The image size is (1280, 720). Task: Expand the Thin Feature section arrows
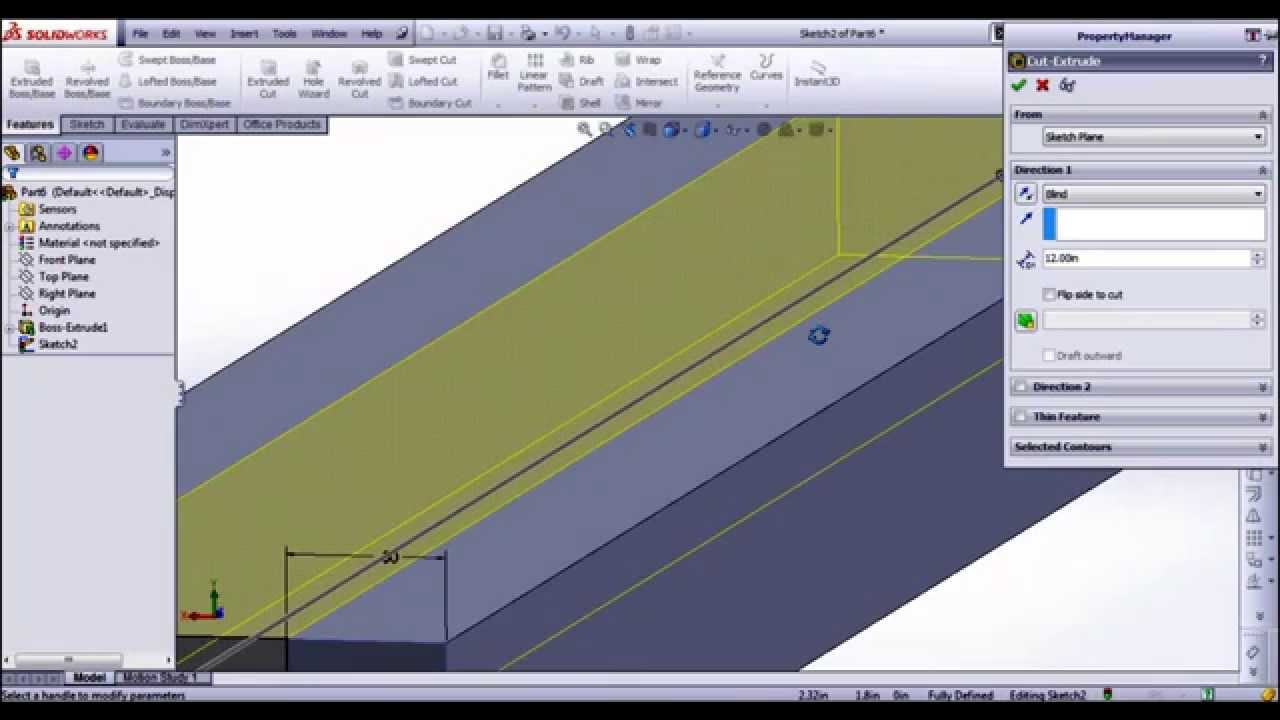[x=1263, y=417]
